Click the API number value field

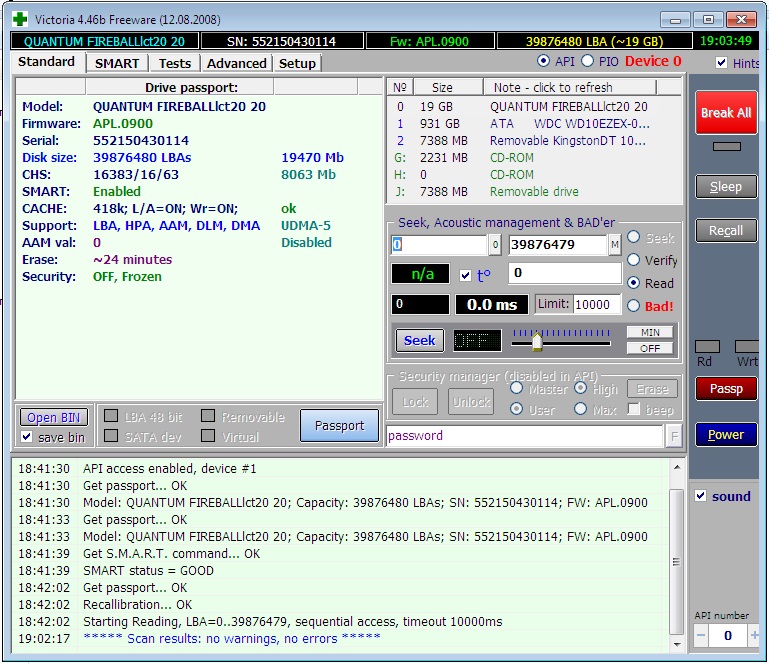click(x=728, y=636)
